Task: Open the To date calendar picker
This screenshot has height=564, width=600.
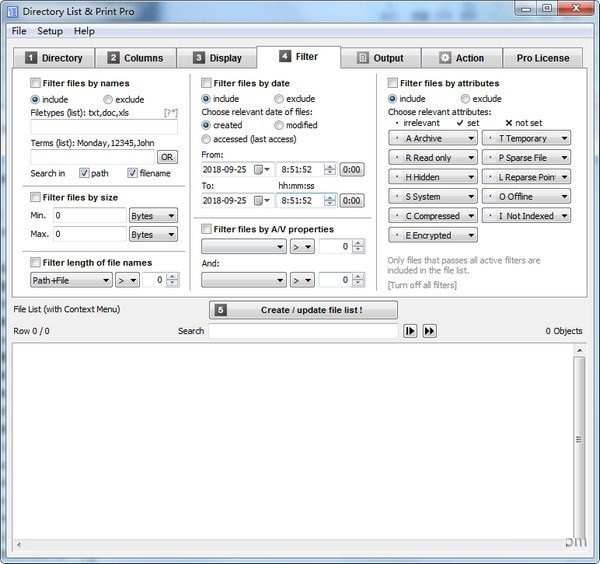Action: (x=262, y=200)
